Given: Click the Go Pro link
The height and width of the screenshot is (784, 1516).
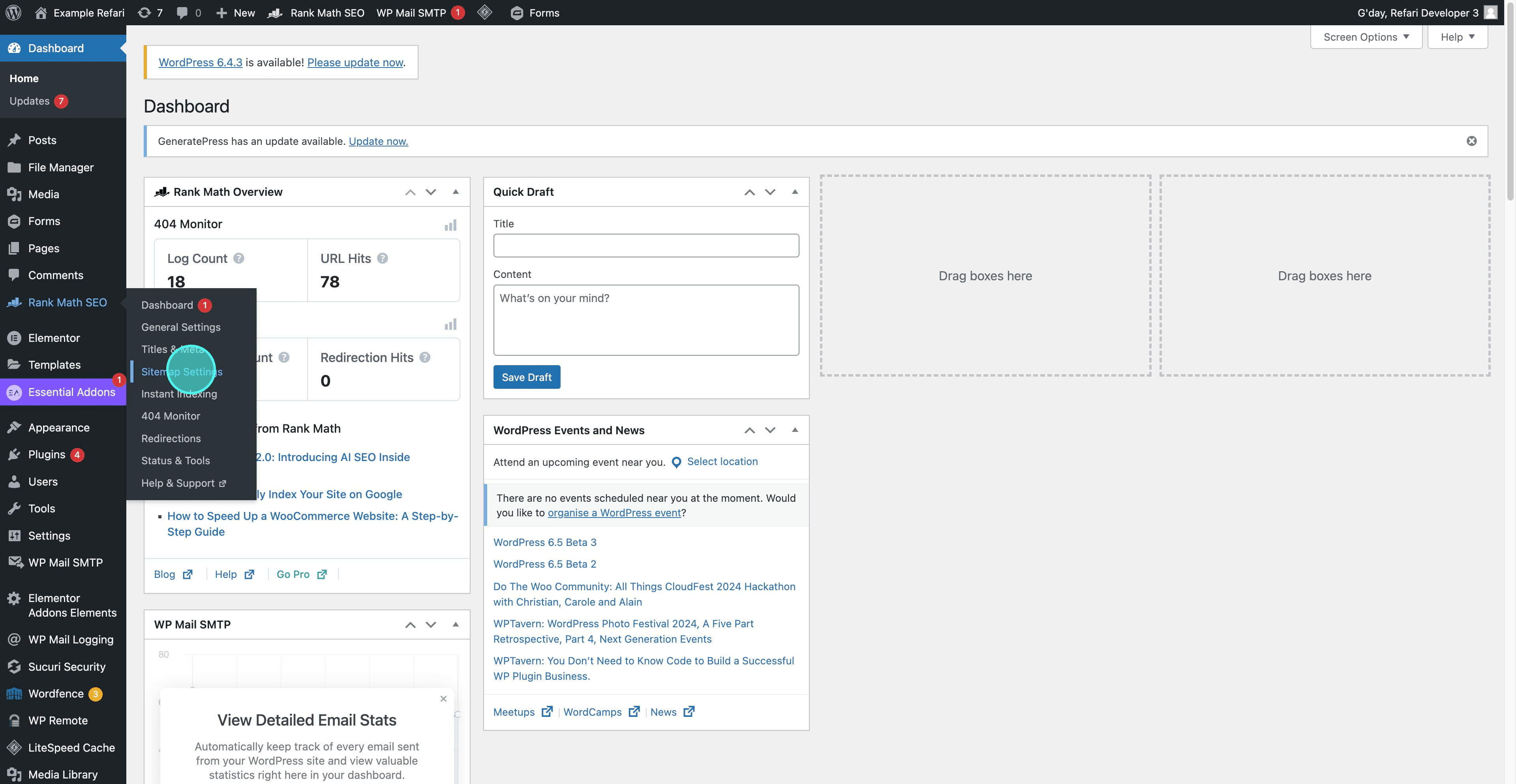Looking at the screenshot, I should tap(301, 574).
